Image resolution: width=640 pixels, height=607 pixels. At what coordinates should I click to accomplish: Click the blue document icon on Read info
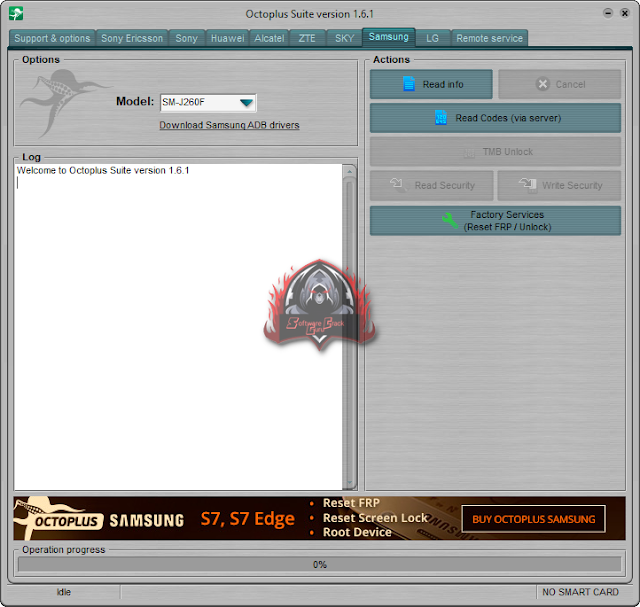[x=409, y=84]
